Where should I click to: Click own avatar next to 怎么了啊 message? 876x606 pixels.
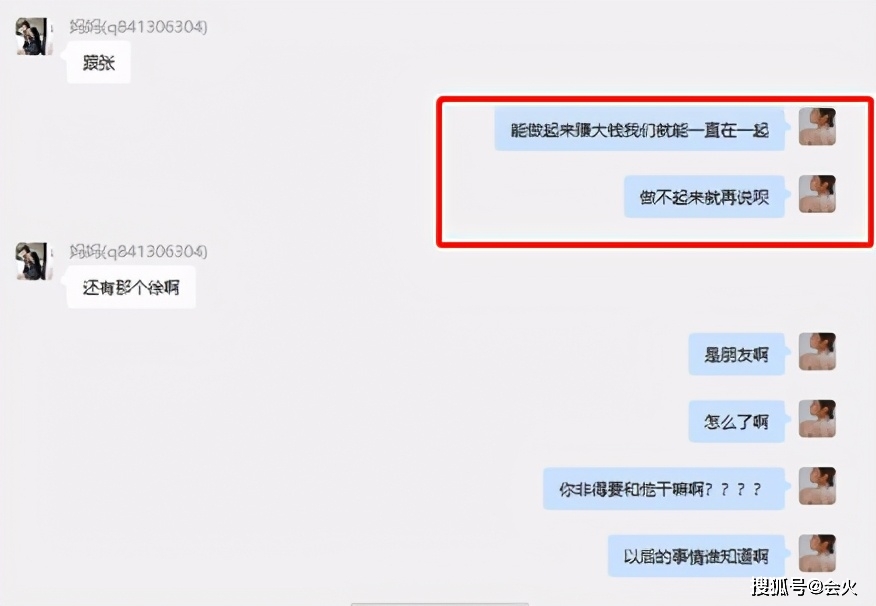(817, 418)
